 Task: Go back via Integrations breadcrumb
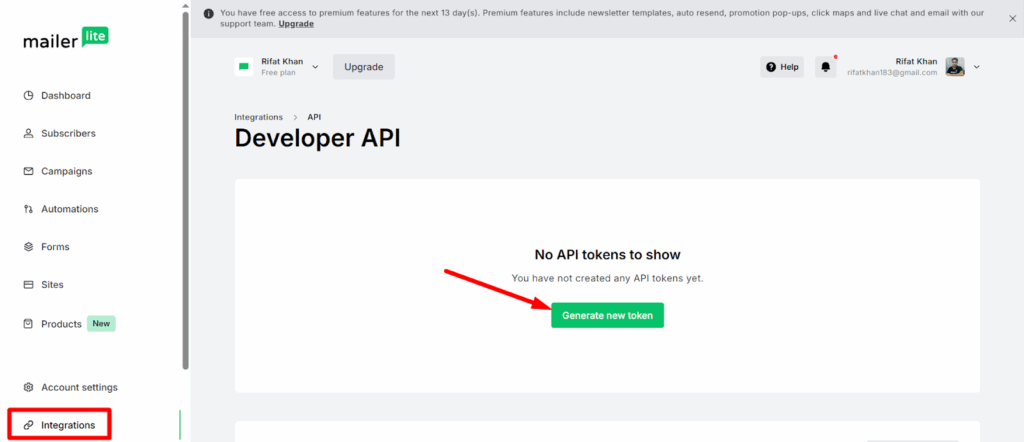259,117
